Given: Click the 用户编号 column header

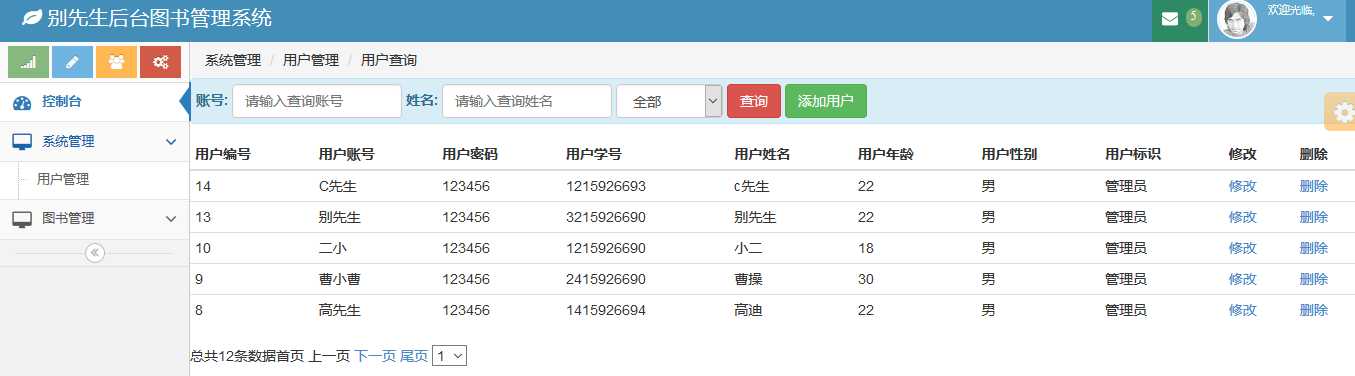Looking at the screenshot, I should tap(223, 154).
